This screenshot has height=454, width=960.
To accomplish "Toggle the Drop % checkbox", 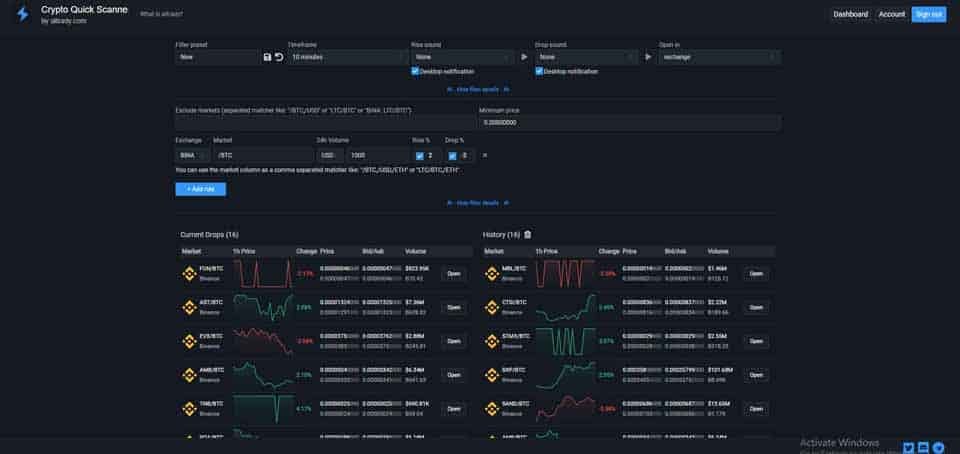I will 452,156.
